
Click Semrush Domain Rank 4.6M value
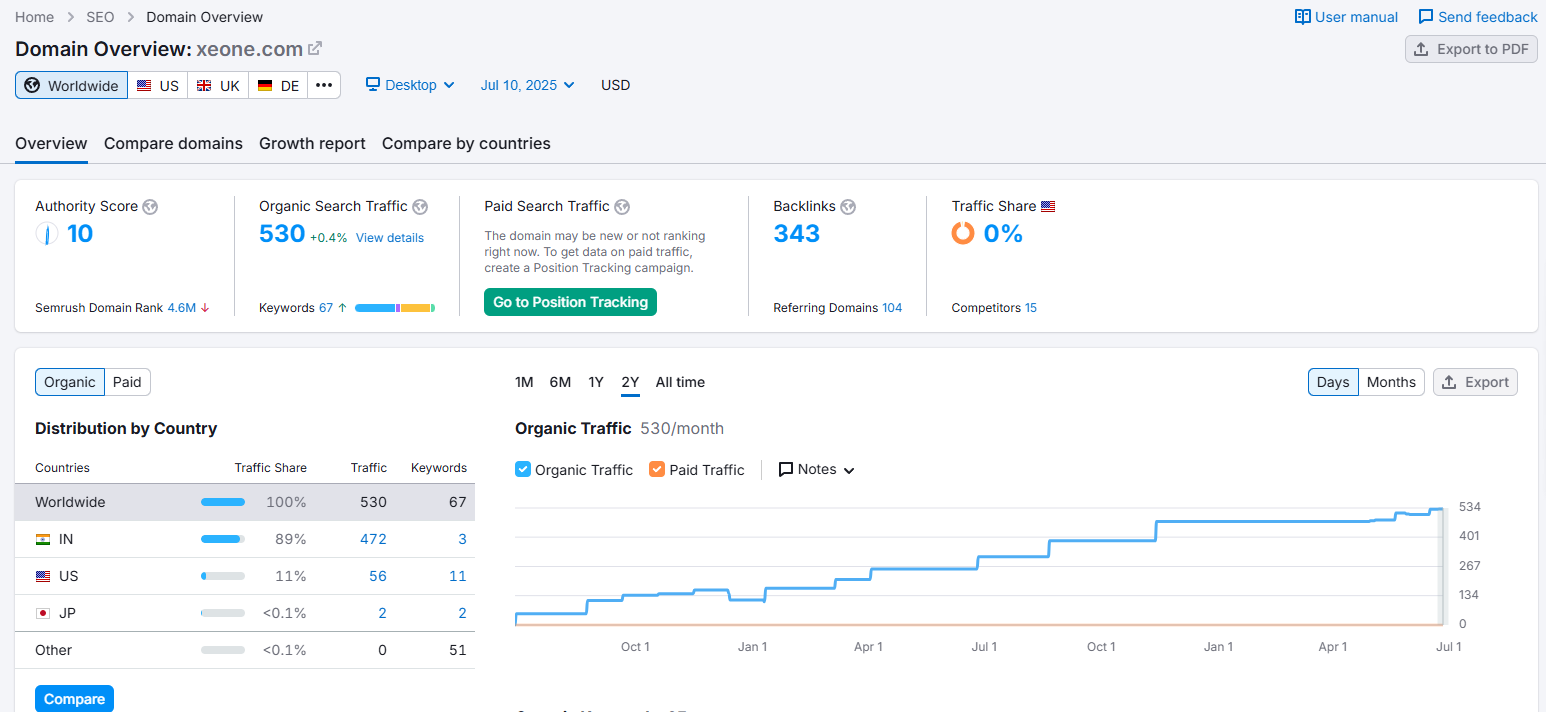[x=182, y=308]
